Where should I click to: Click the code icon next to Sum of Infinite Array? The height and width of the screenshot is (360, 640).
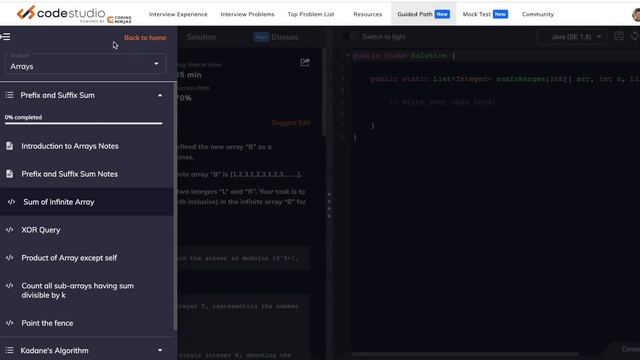coord(11,202)
